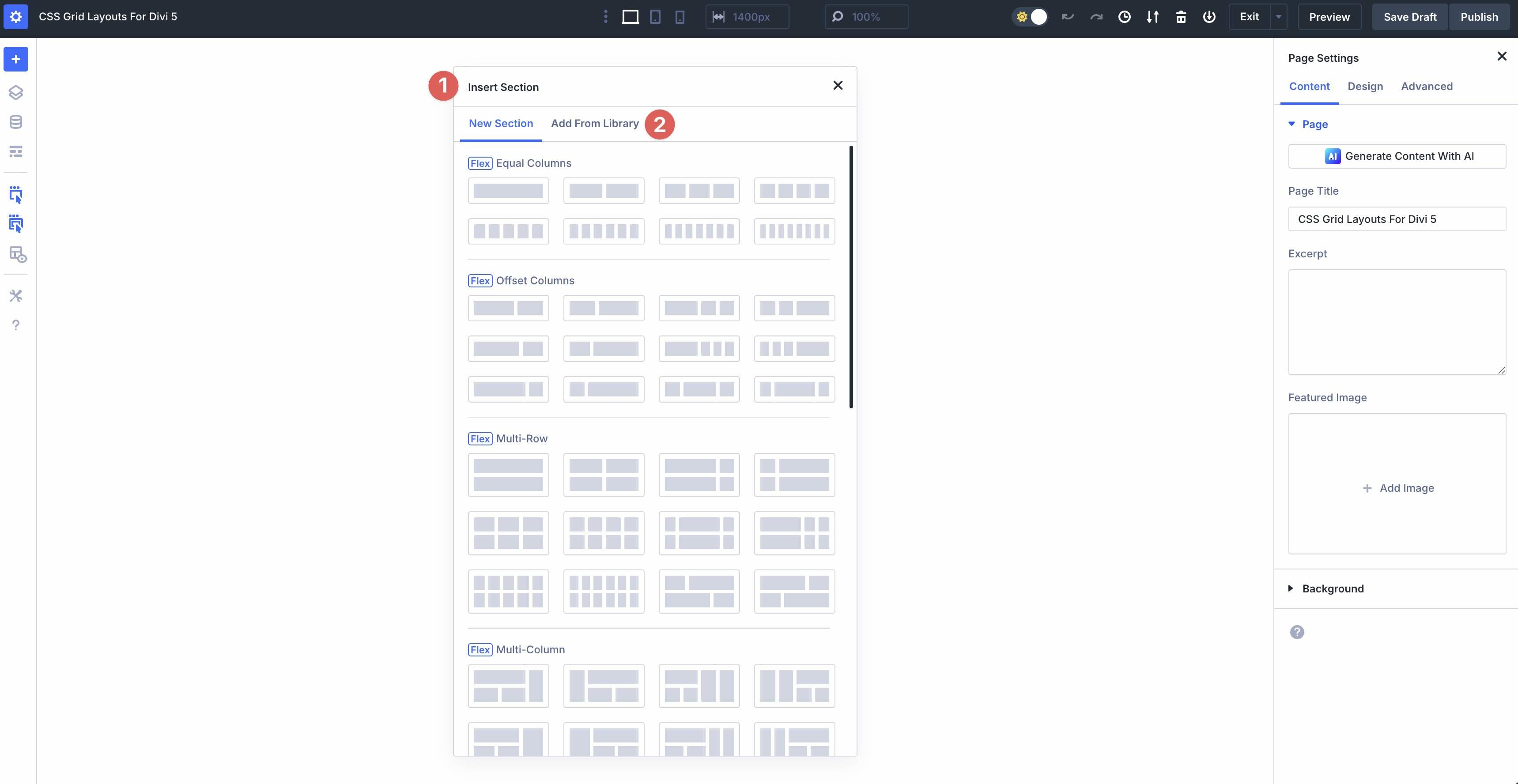Screen dimensions: 1518x784
Task: Toggle the light/dark interface switch
Action: click(x=1030, y=16)
